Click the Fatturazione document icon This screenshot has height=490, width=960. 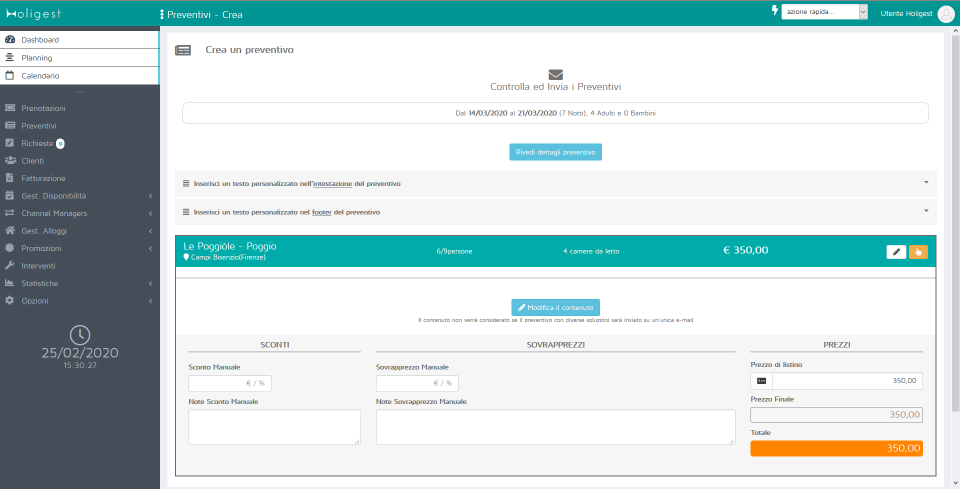coord(9,178)
